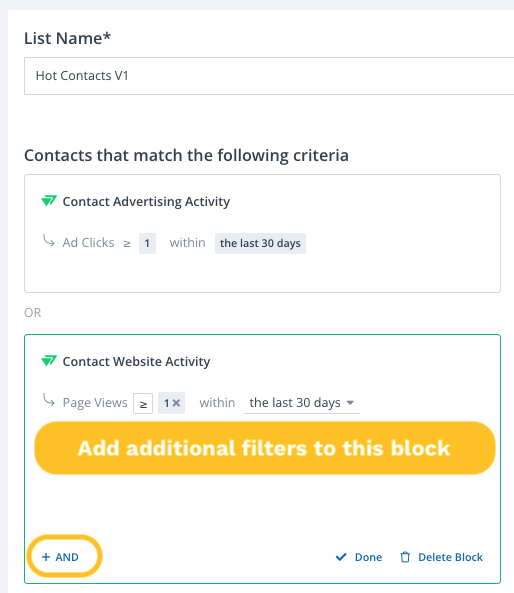This screenshot has height=593, width=514.
Task: Add an AND filter to this block
Action: pos(61,557)
